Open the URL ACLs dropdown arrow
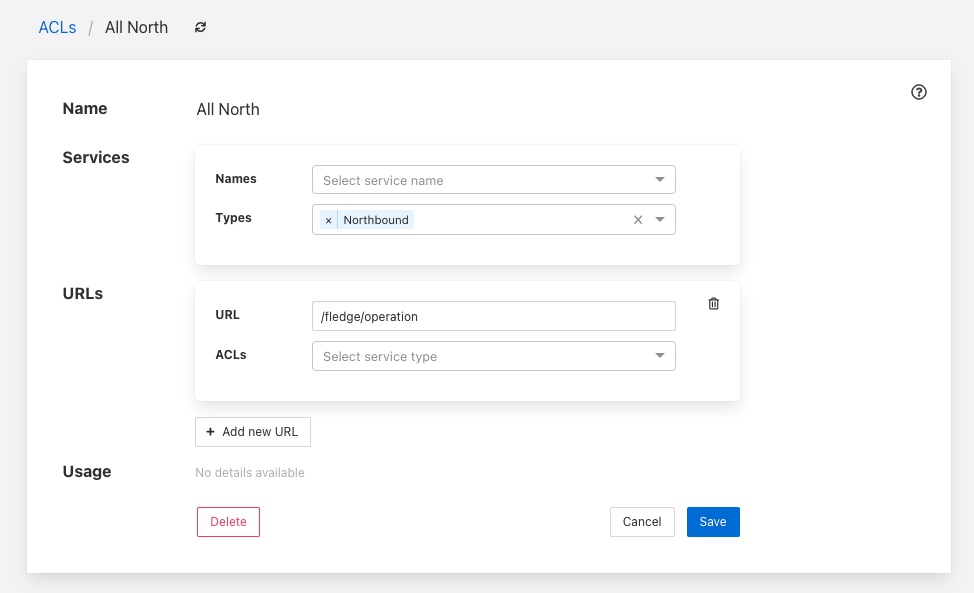 660,356
